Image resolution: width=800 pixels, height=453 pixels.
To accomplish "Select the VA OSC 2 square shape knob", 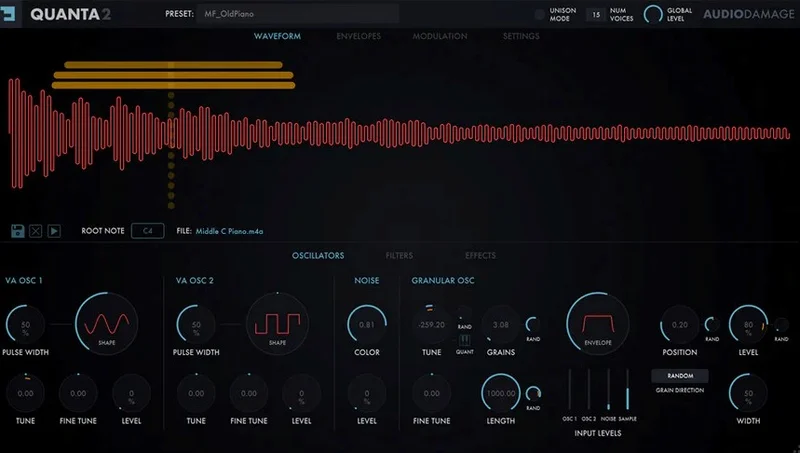I will coord(278,323).
